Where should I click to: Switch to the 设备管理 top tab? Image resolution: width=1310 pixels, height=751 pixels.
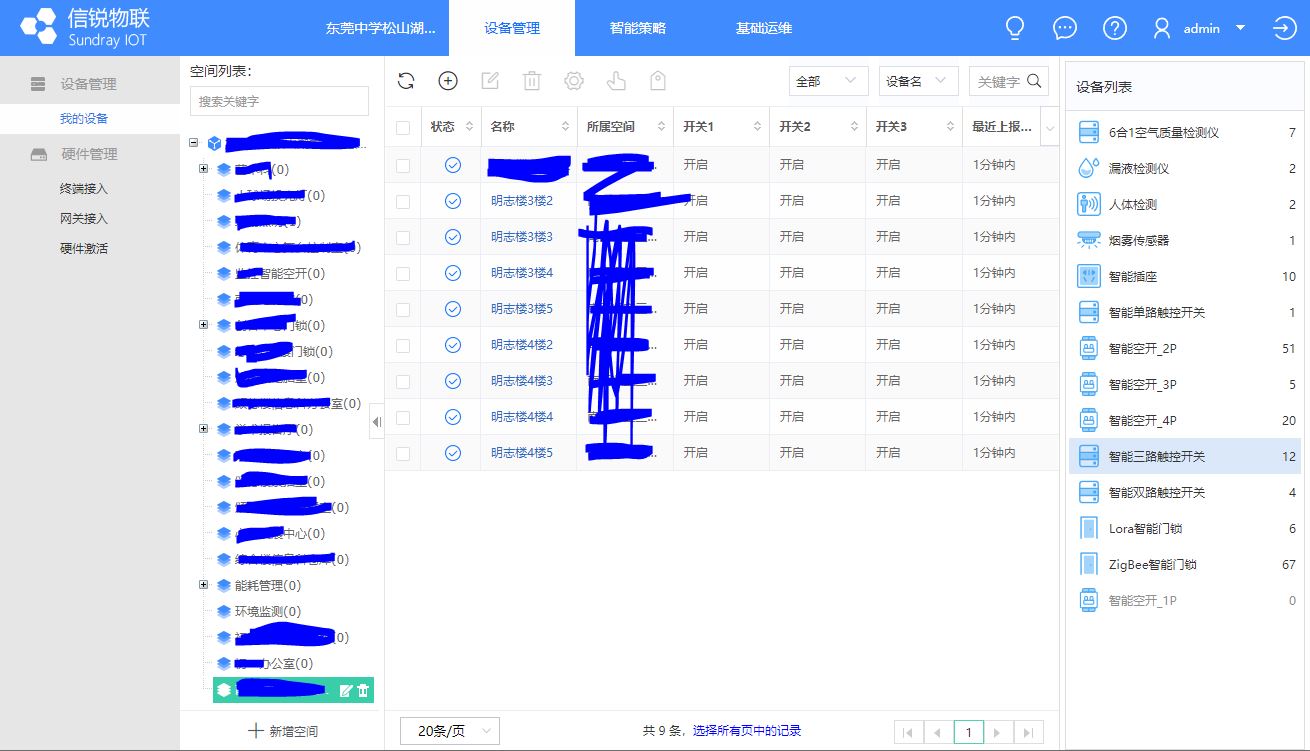(x=512, y=28)
